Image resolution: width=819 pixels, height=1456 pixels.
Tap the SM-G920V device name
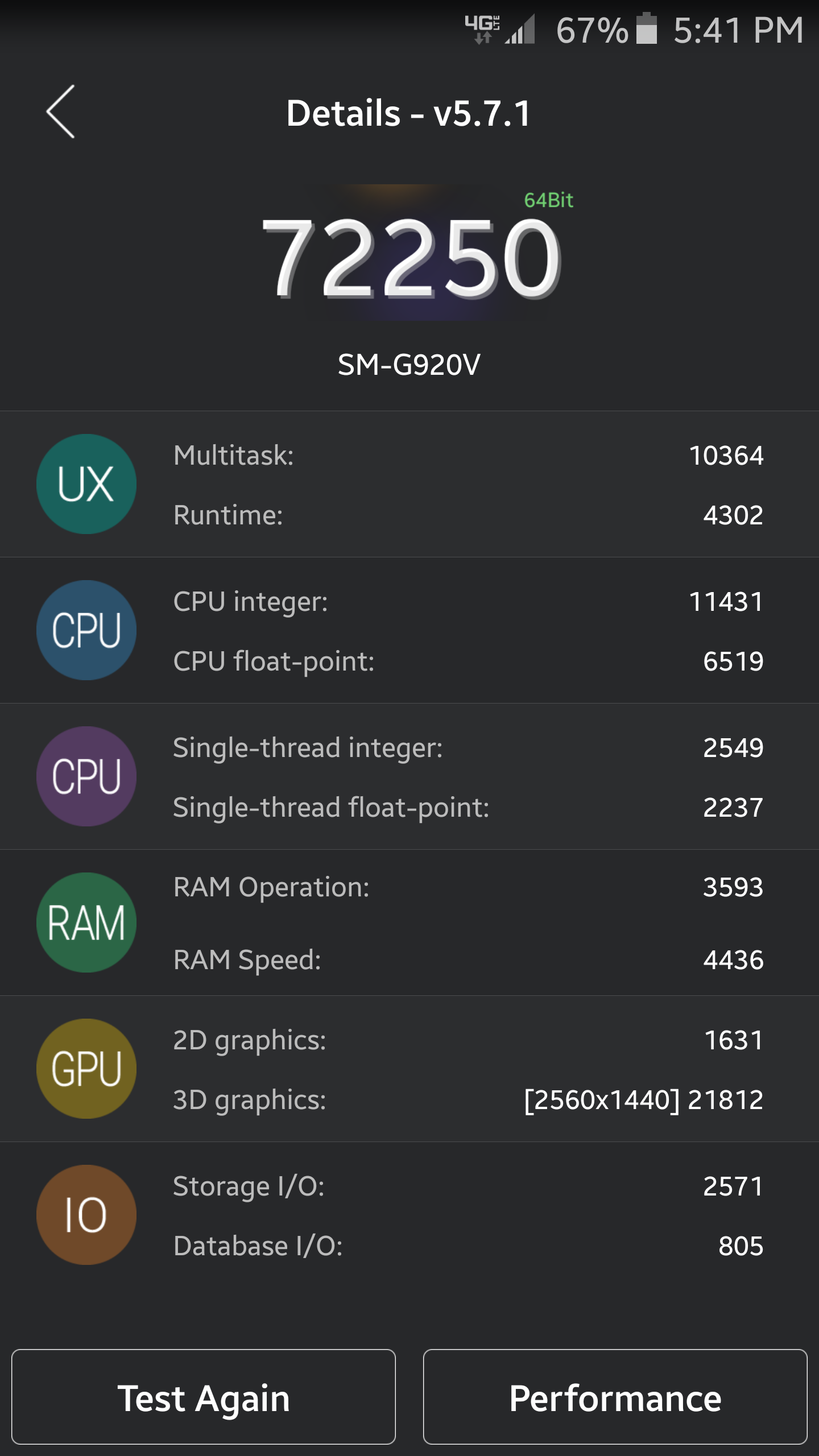pos(409,365)
